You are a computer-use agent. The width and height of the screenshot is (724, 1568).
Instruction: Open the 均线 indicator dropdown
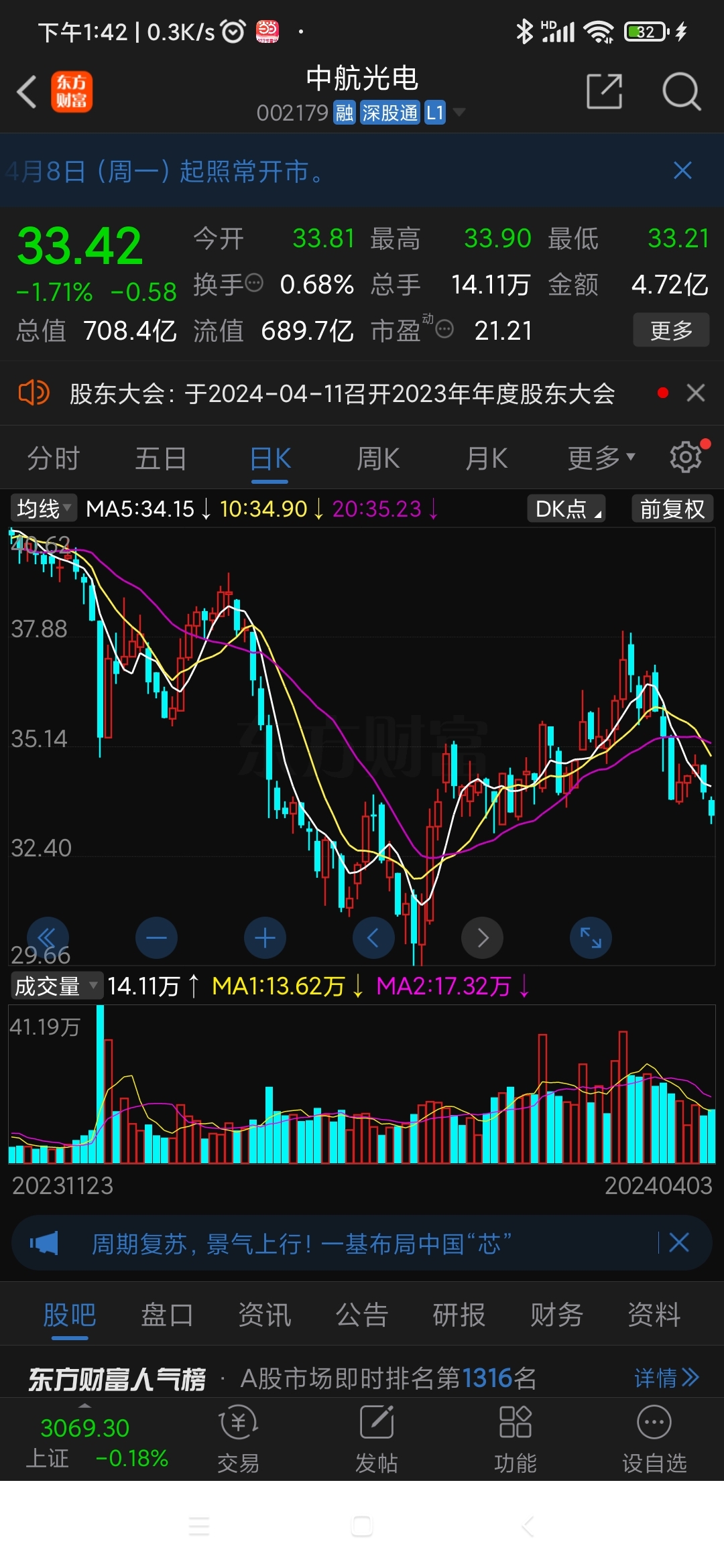click(x=44, y=509)
